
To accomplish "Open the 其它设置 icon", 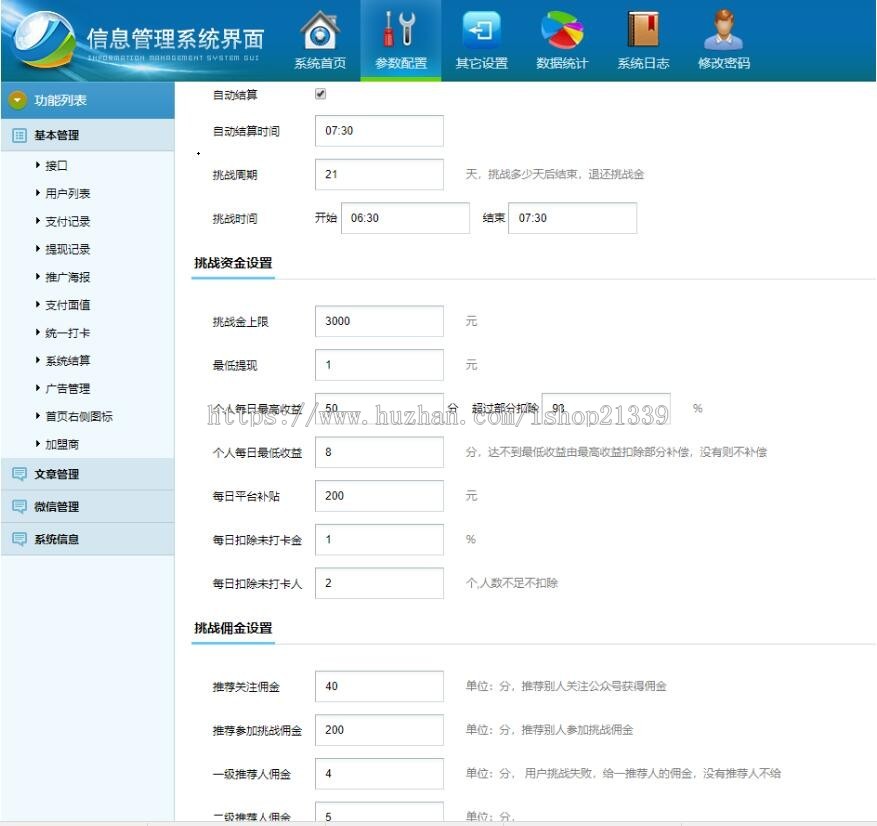I will [482, 30].
